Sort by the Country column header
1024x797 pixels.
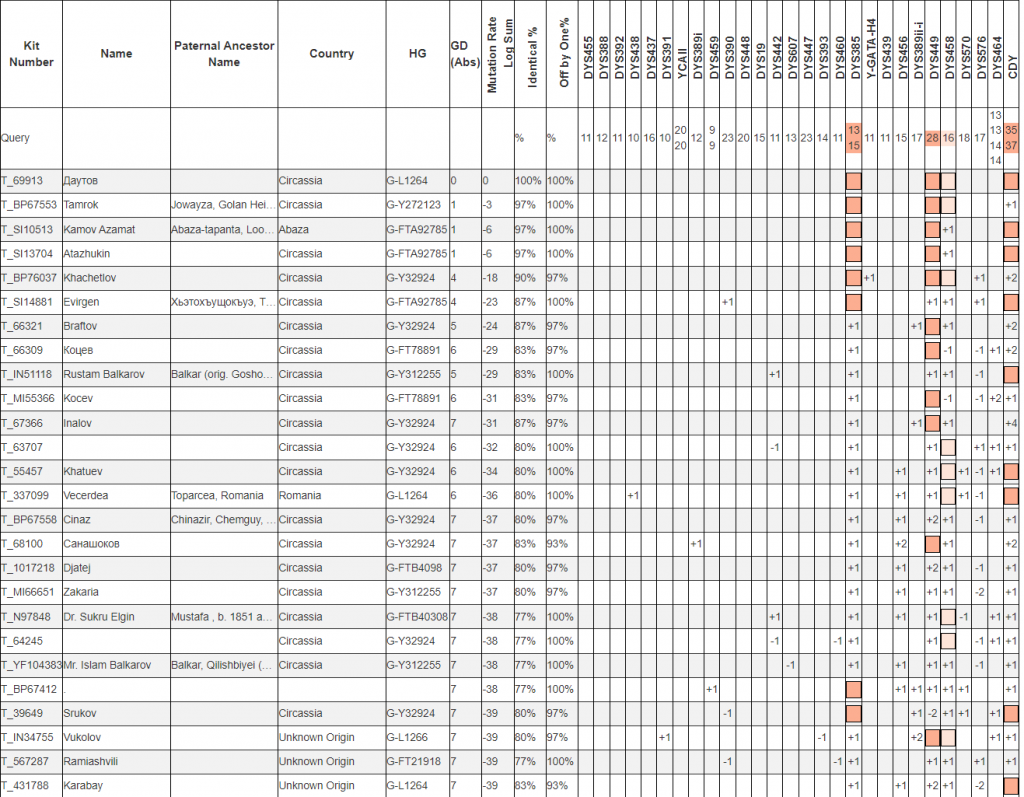[x=331, y=54]
